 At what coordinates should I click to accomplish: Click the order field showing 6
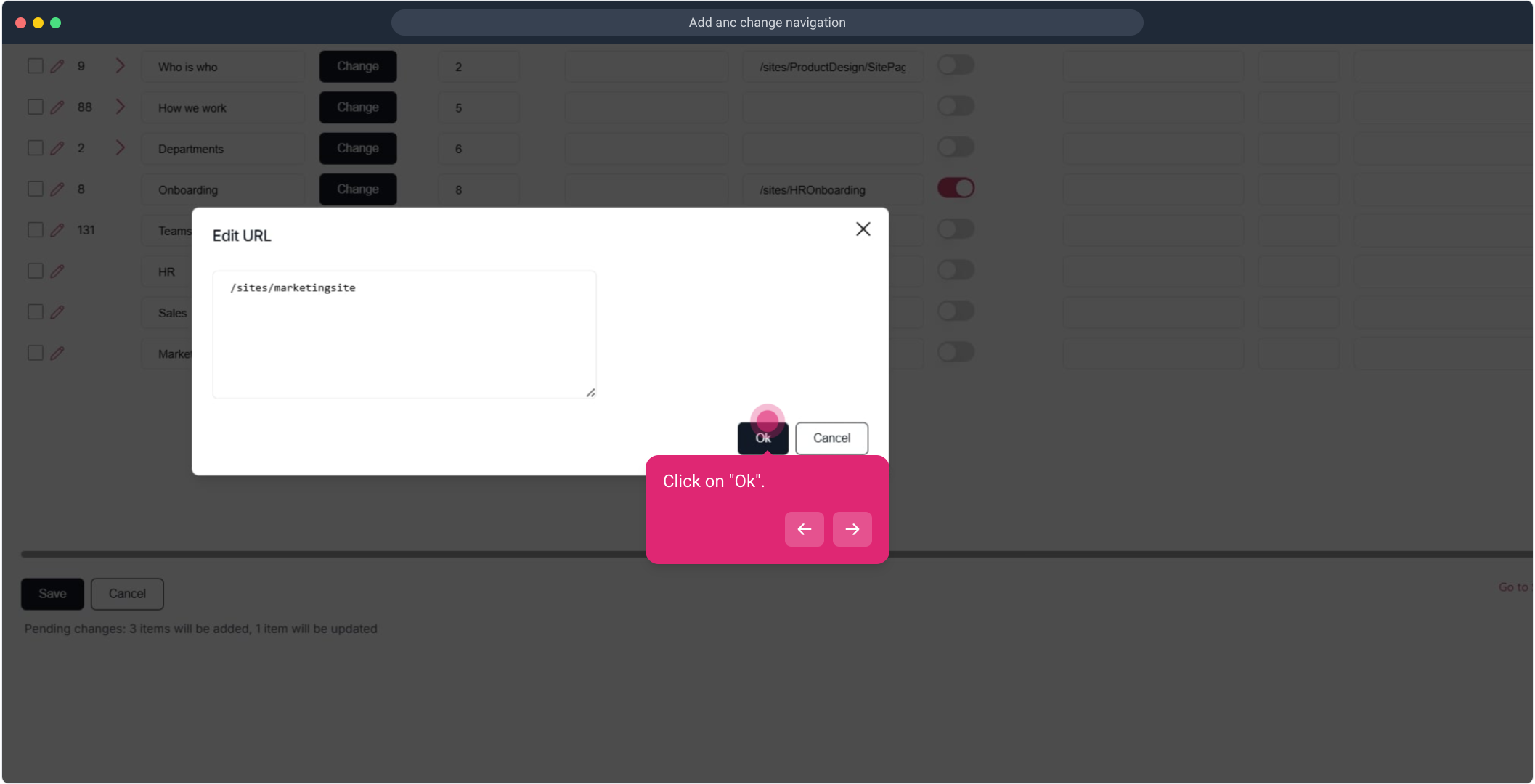[x=479, y=149]
